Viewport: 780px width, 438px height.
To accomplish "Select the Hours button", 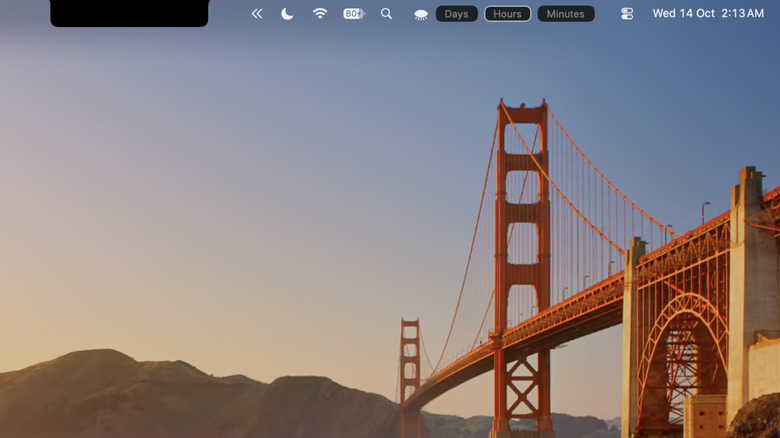I will coord(507,14).
